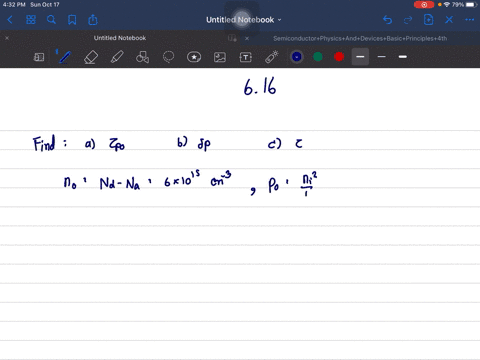480x360 pixels.
Task: Choose the dark blue pen color
Action: (297, 57)
